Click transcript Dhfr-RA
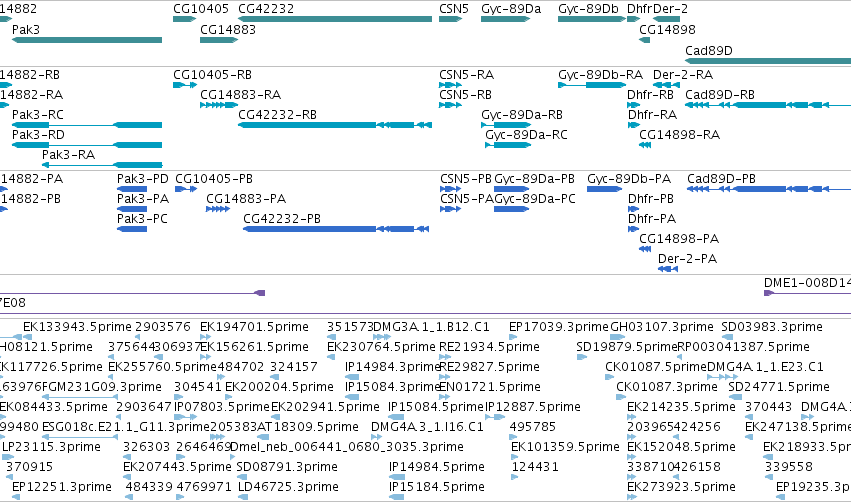The image size is (851, 502). coord(634,125)
